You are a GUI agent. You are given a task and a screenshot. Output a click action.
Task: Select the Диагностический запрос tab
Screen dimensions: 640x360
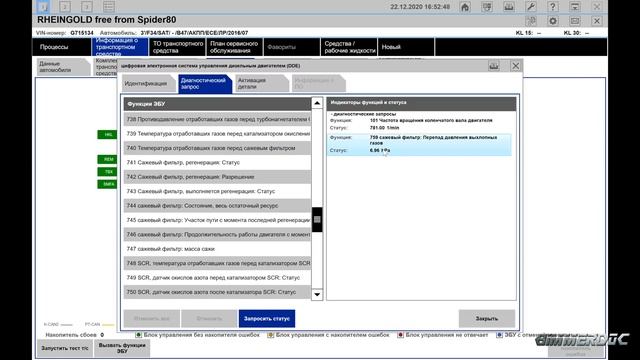point(204,84)
